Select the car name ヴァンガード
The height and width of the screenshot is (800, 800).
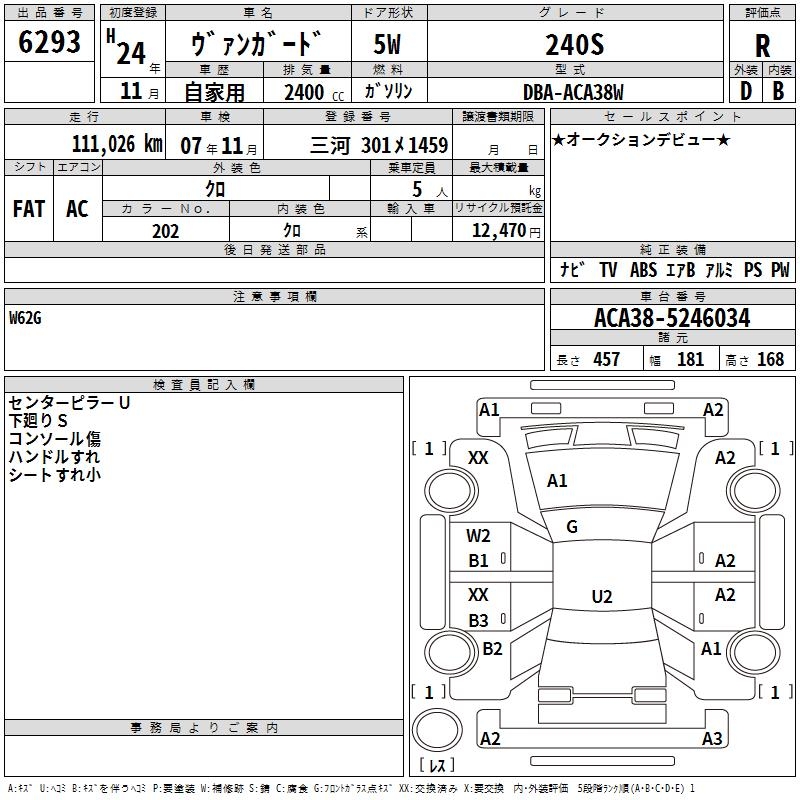point(257,43)
